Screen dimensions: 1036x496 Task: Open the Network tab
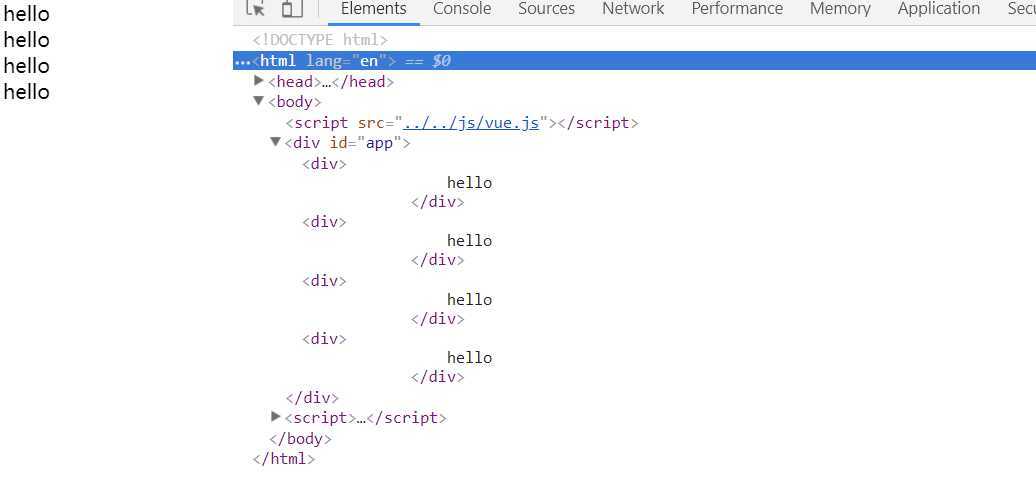click(633, 9)
